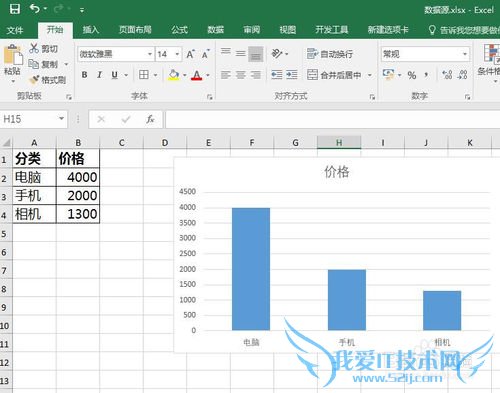Toggle underline formatting

click(114, 75)
